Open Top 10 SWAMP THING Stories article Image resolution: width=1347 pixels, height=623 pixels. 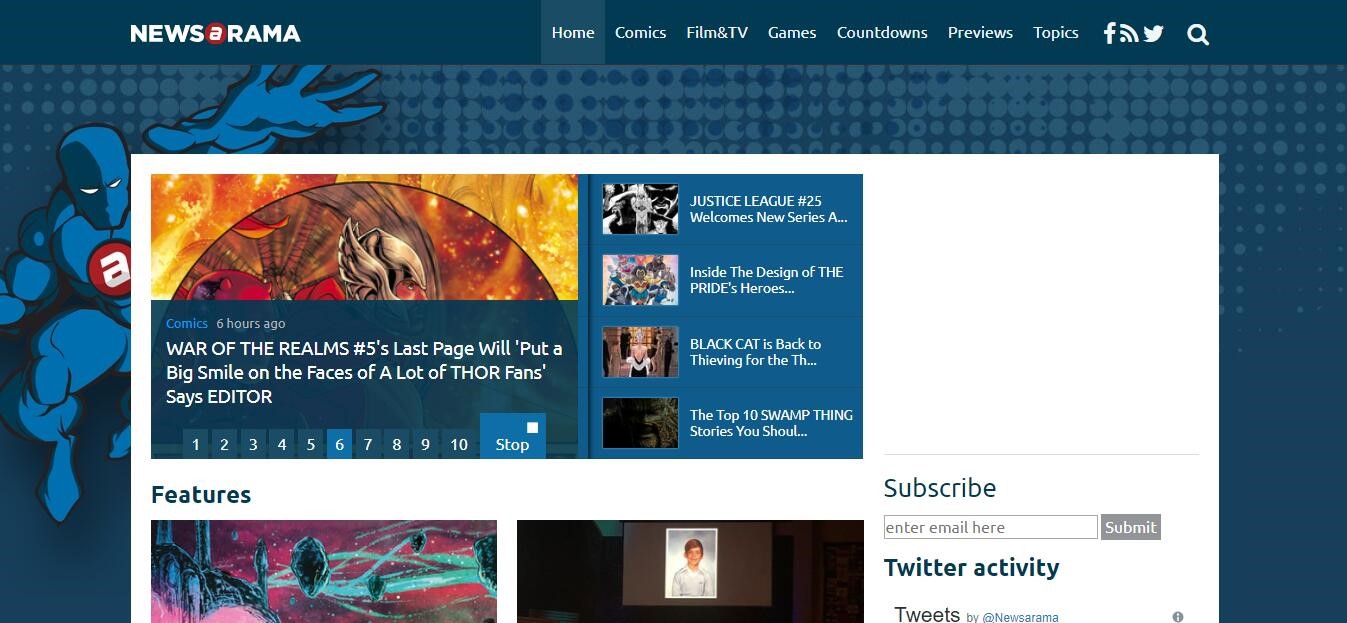point(771,423)
